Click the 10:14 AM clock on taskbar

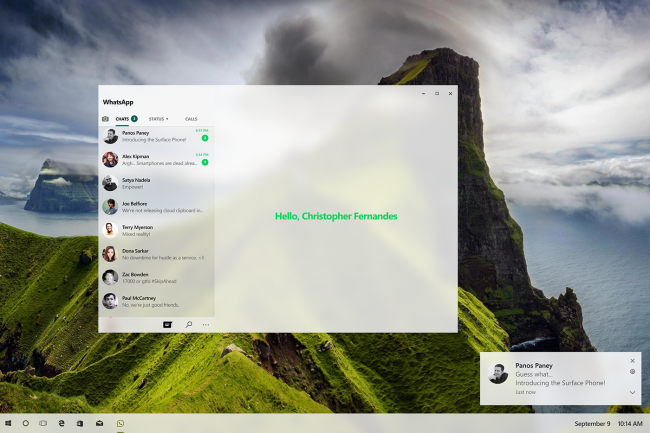point(630,423)
